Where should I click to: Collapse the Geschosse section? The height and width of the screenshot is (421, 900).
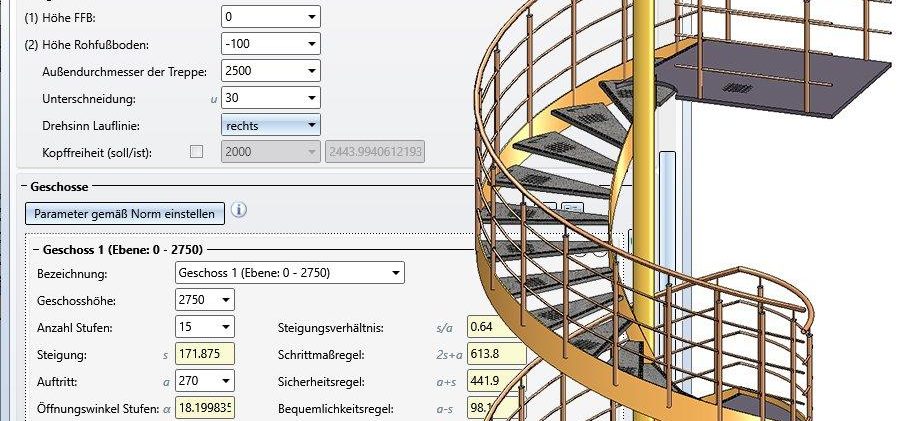click(22, 186)
